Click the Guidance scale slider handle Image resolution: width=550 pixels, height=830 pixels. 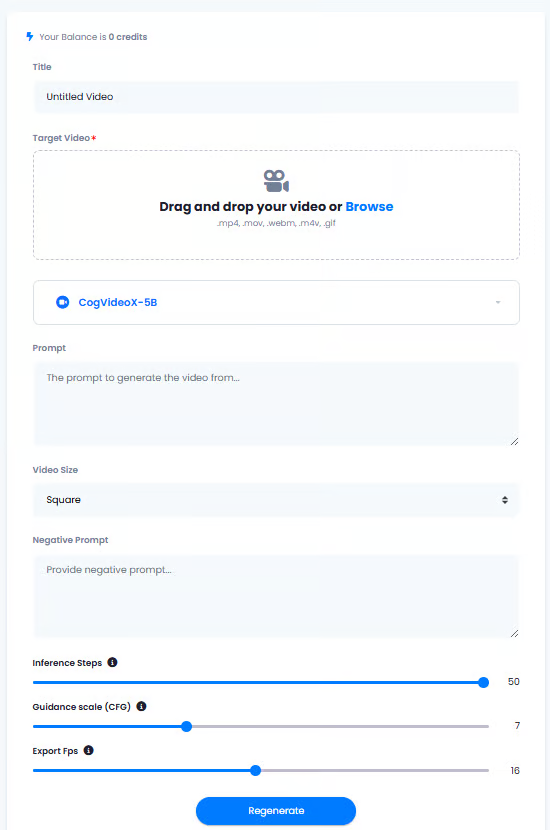(x=186, y=726)
